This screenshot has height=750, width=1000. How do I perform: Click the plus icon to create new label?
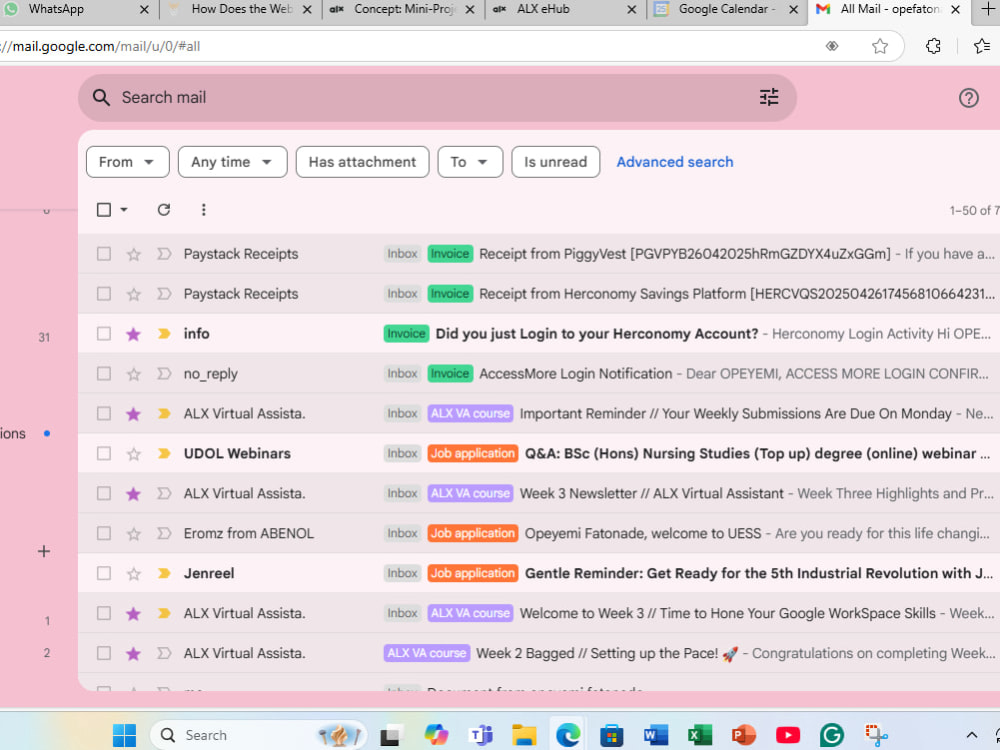tap(43, 551)
